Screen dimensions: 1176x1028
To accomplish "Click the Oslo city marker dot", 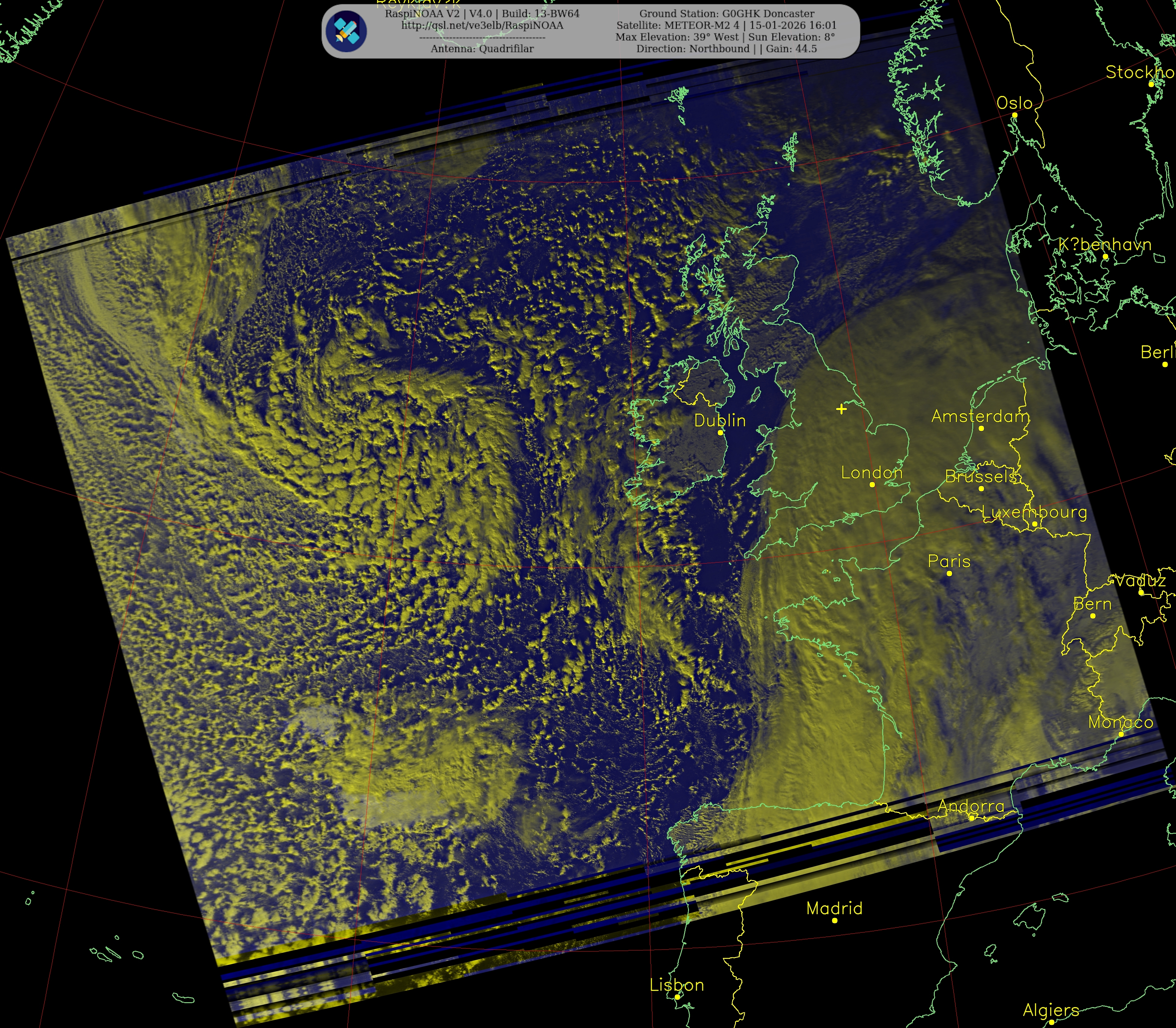I will click(1014, 115).
